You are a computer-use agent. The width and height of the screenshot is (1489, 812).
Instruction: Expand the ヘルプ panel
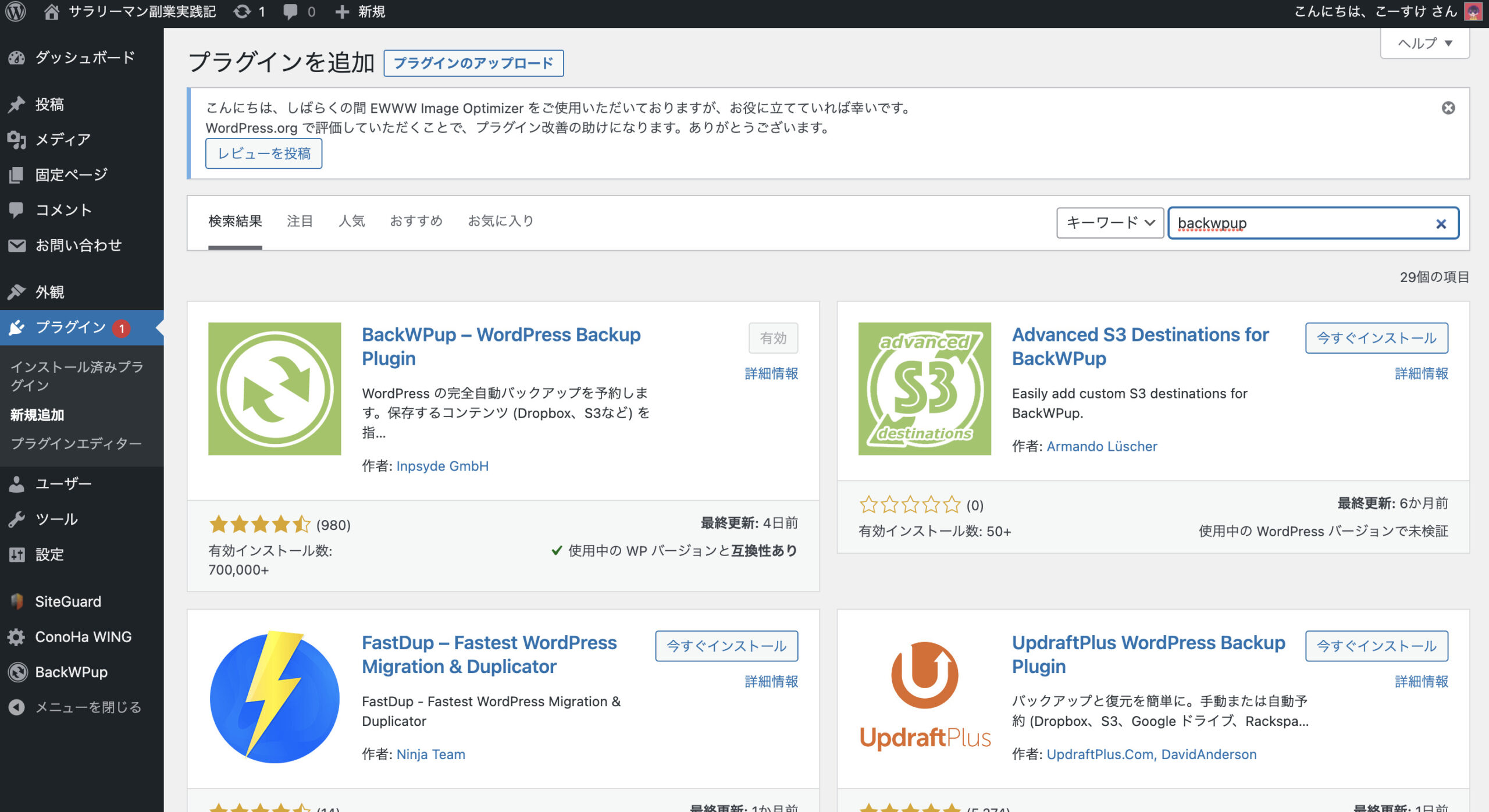(1424, 44)
